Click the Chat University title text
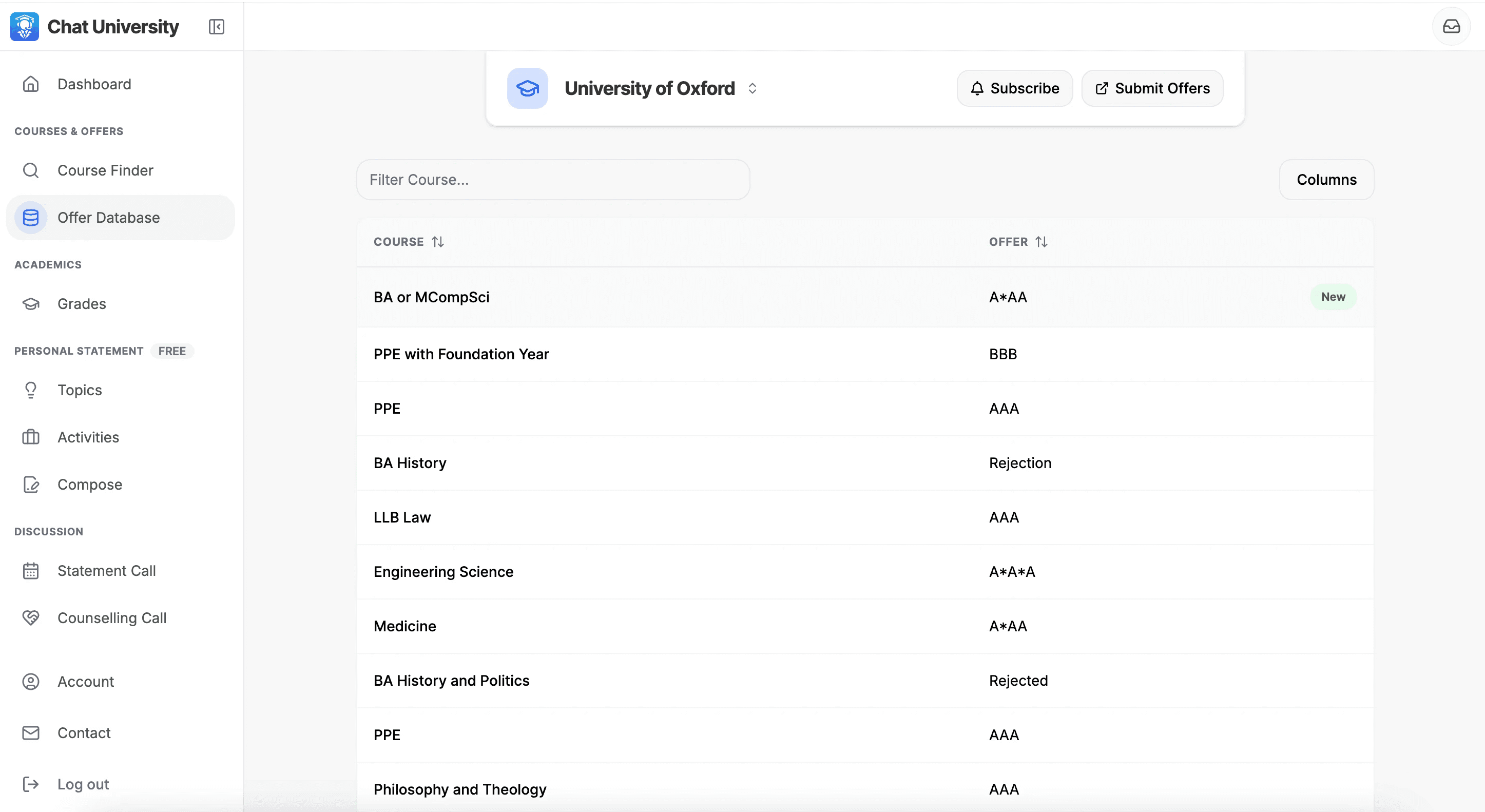The height and width of the screenshot is (812, 1485). click(113, 27)
